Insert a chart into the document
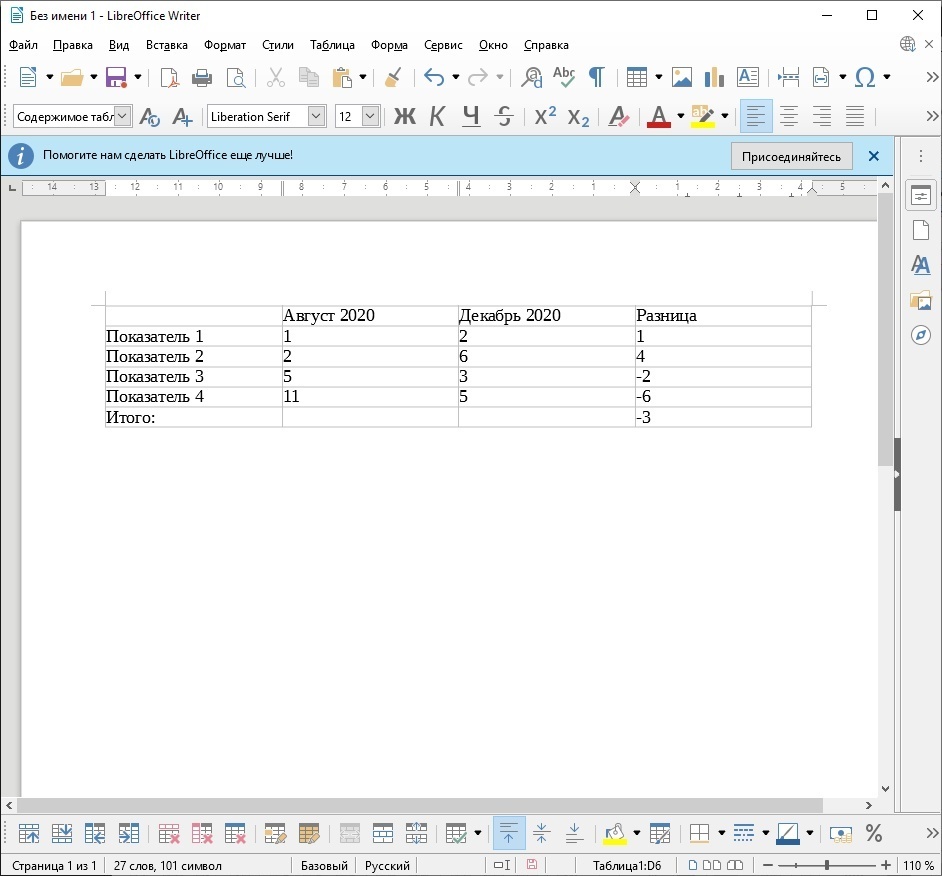 [714, 77]
